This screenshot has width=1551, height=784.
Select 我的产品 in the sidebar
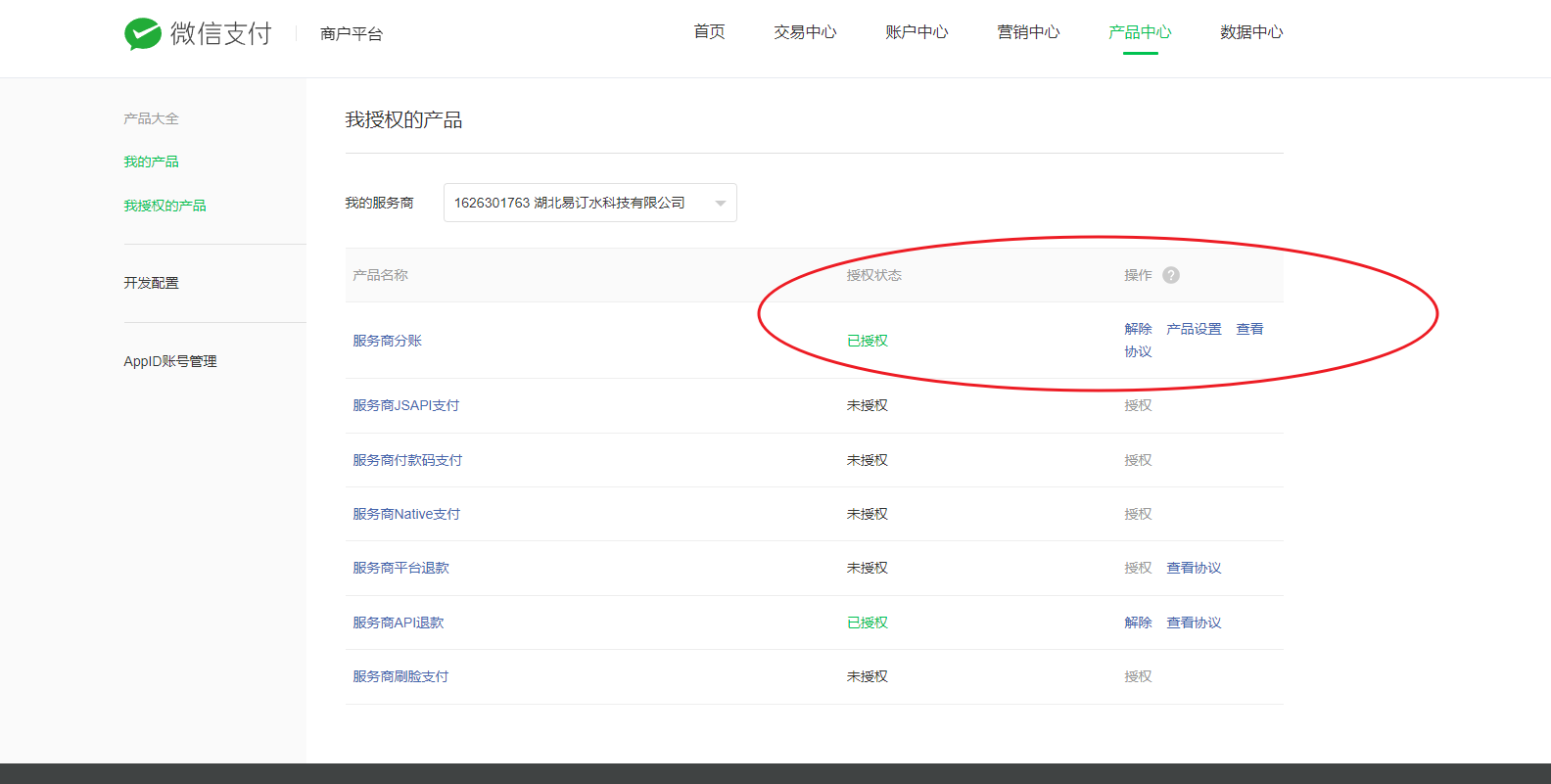(x=151, y=161)
